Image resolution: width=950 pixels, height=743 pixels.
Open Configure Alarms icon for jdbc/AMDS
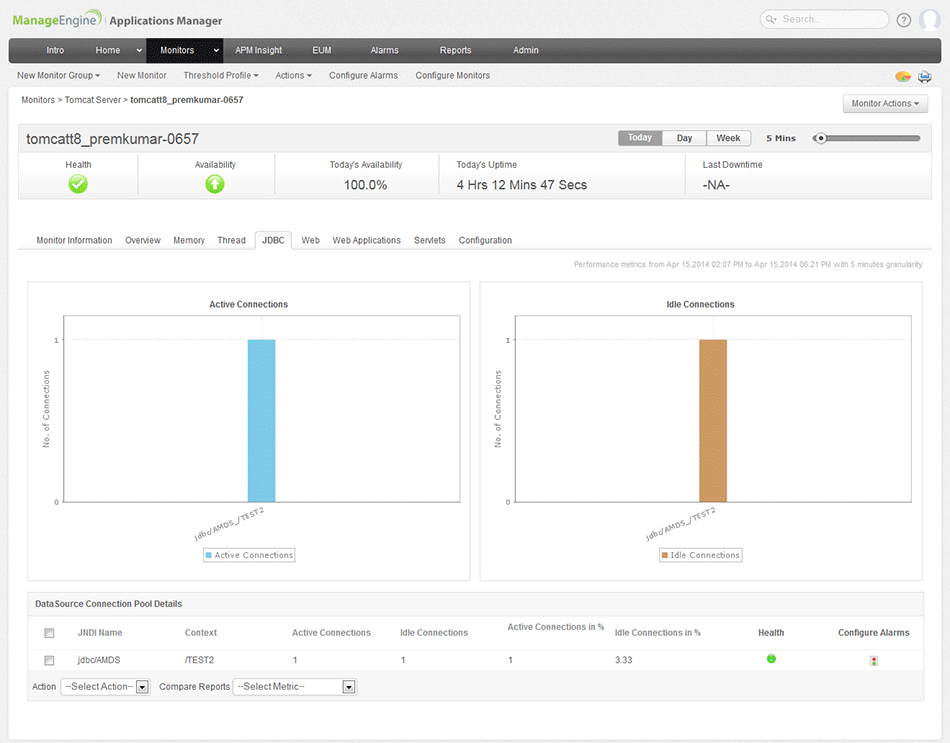pos(874,661)
